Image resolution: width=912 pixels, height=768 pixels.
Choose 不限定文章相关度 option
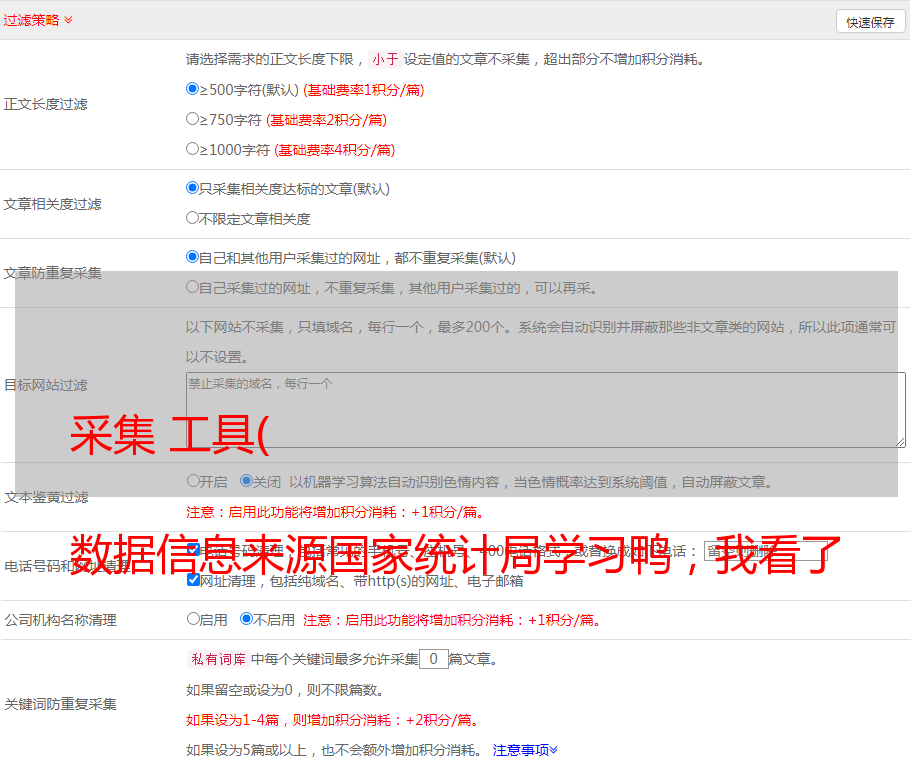[193, 218]
